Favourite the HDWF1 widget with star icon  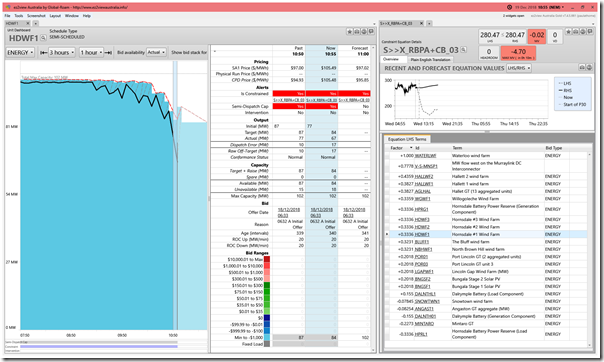[350, 32]
